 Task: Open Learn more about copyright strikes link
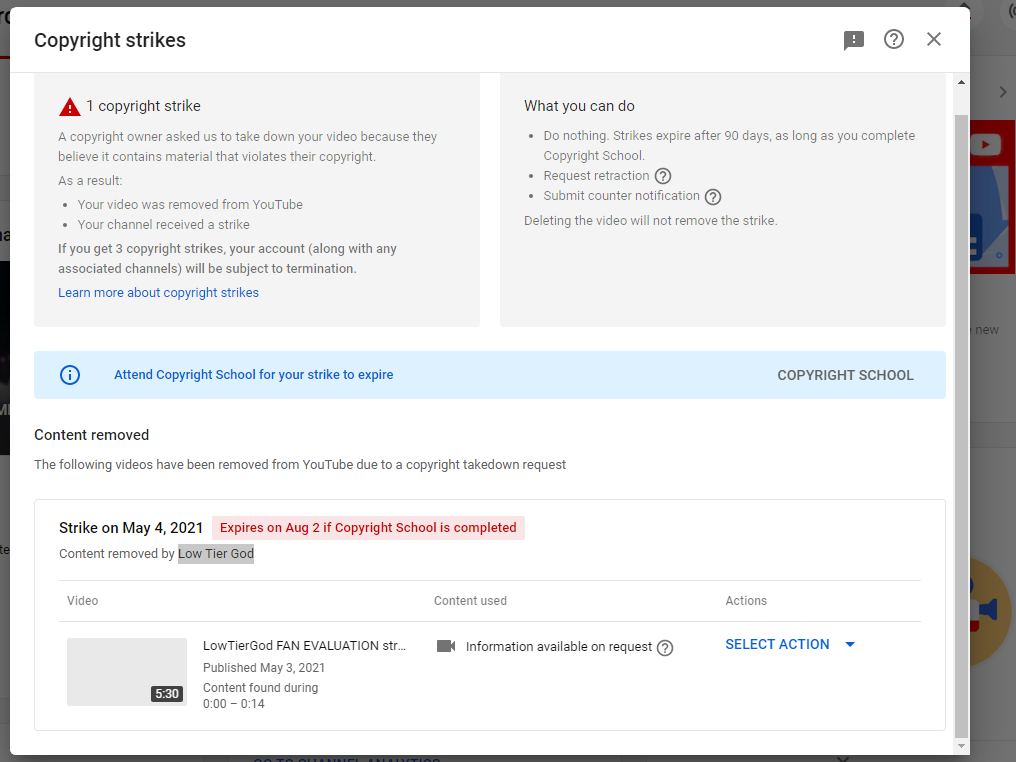point(158,293)
